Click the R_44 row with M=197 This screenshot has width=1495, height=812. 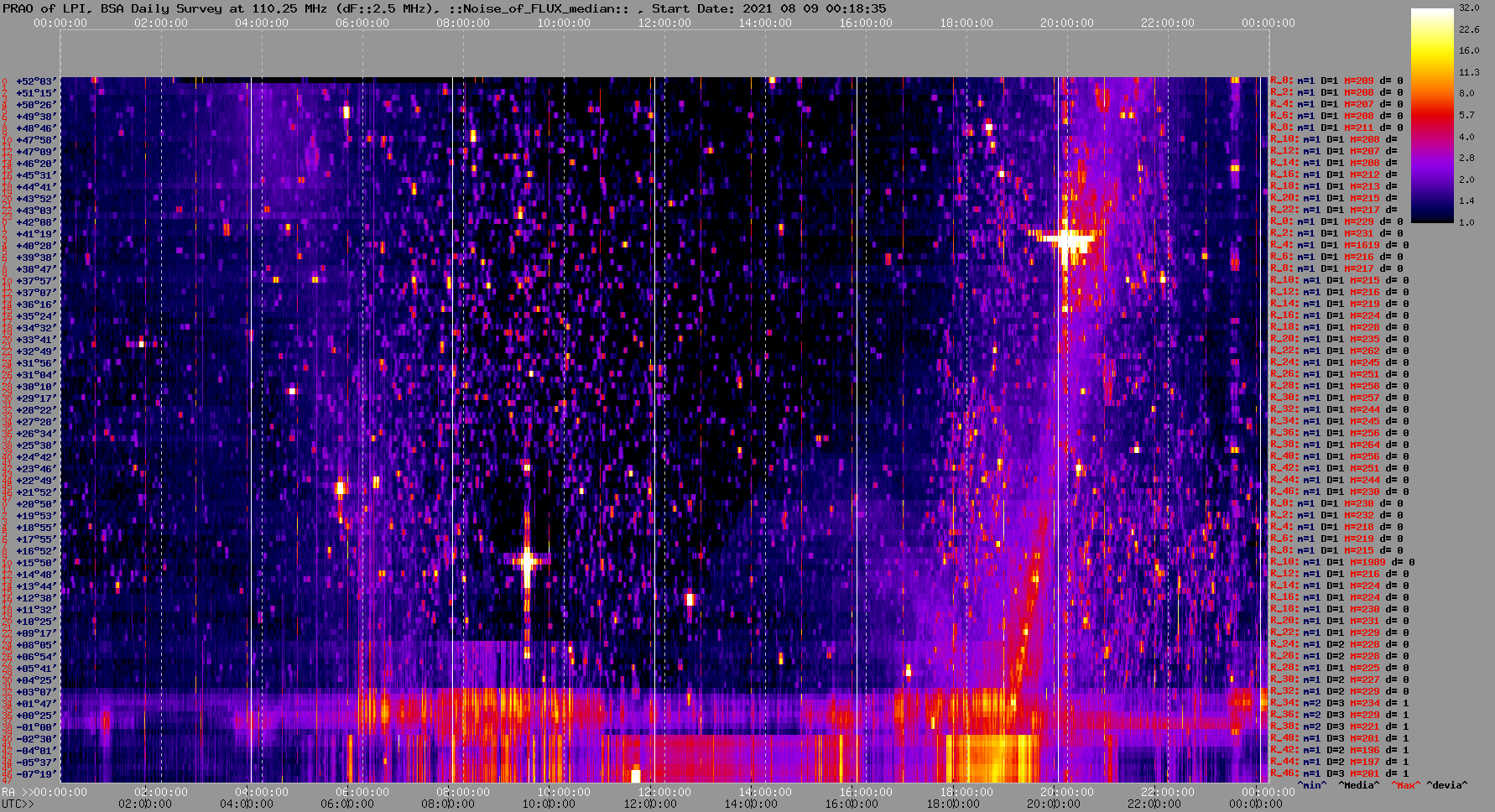coord(1339,763)
